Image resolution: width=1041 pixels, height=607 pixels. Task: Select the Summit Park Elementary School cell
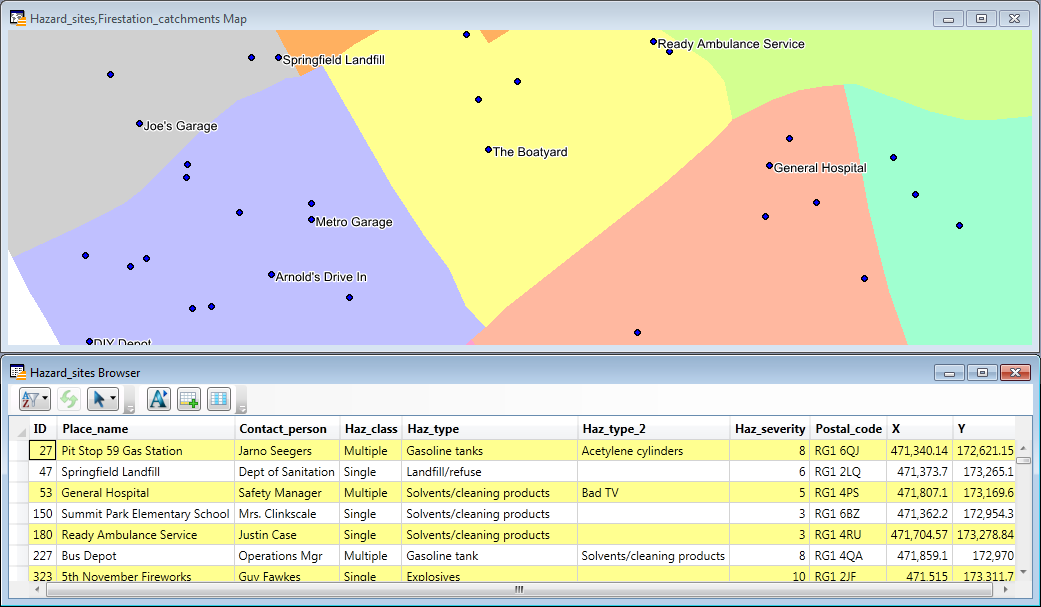point(145,513)
